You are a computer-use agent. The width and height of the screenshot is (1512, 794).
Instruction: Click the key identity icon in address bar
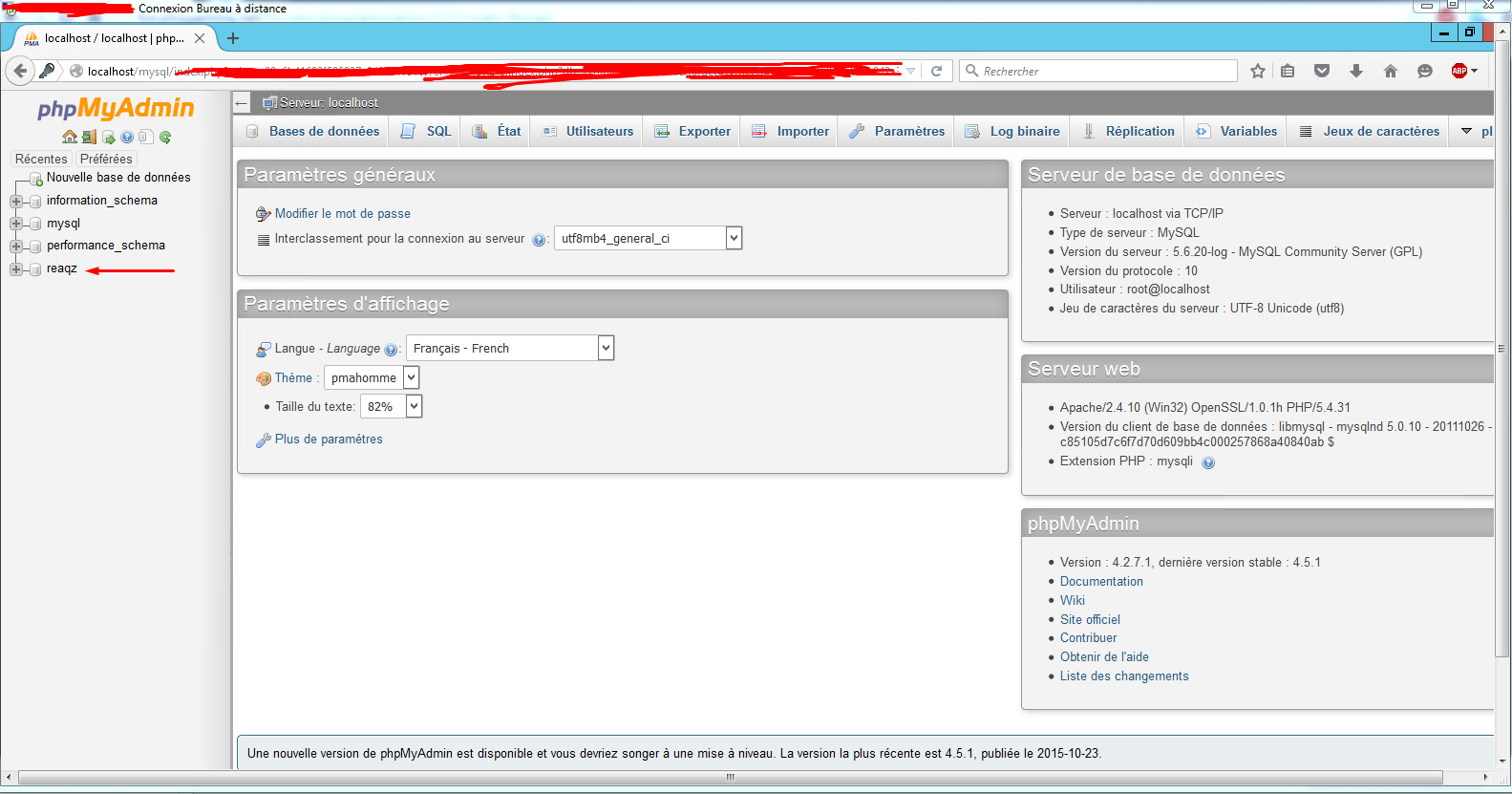(47, 71)
